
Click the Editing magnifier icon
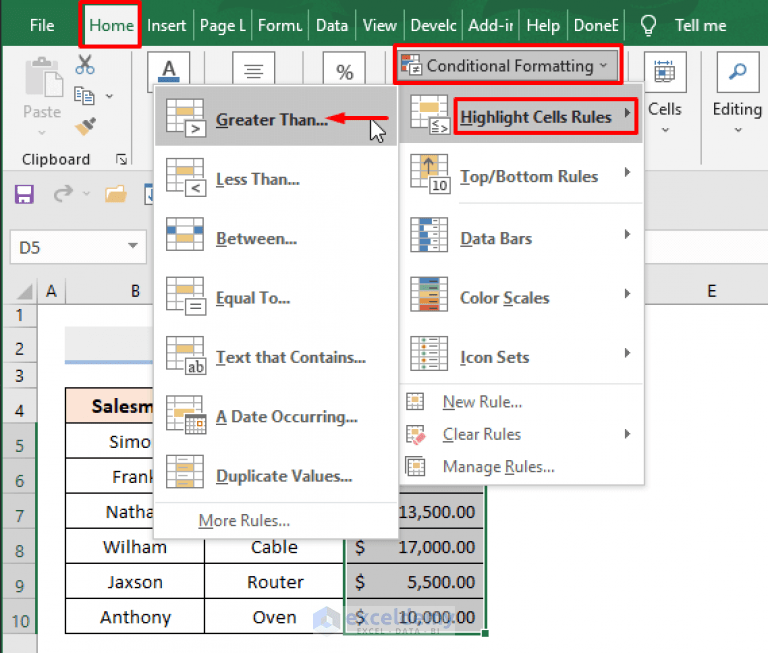(x=738, y=73)
